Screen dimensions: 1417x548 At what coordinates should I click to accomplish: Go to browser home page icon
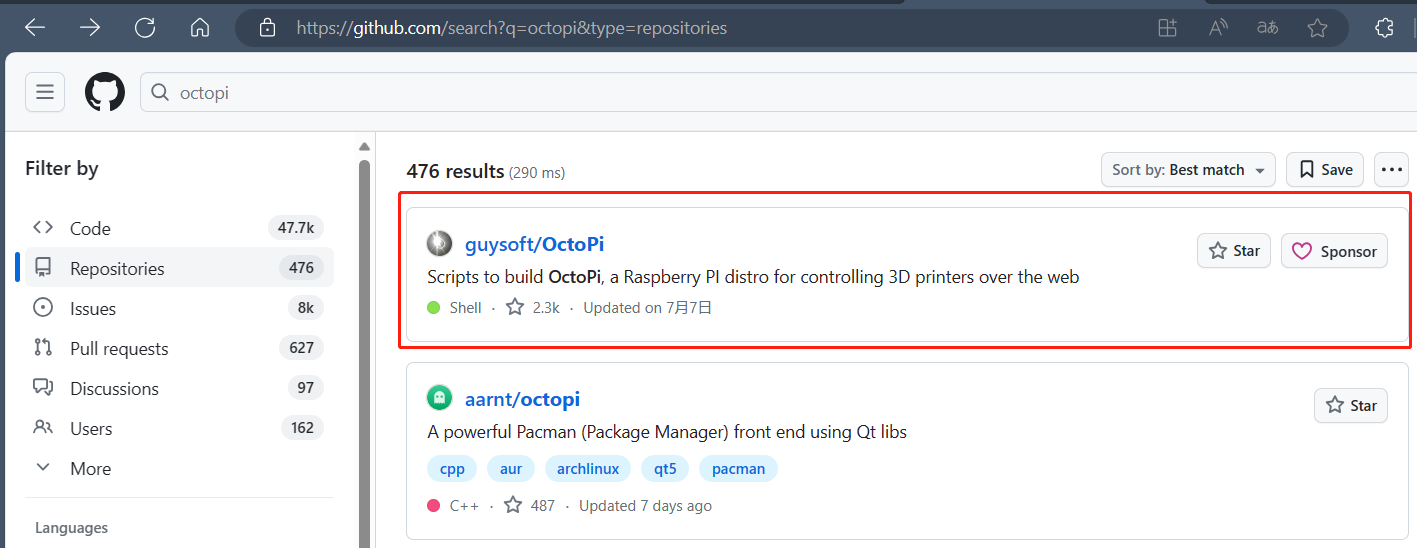[200, 28]
